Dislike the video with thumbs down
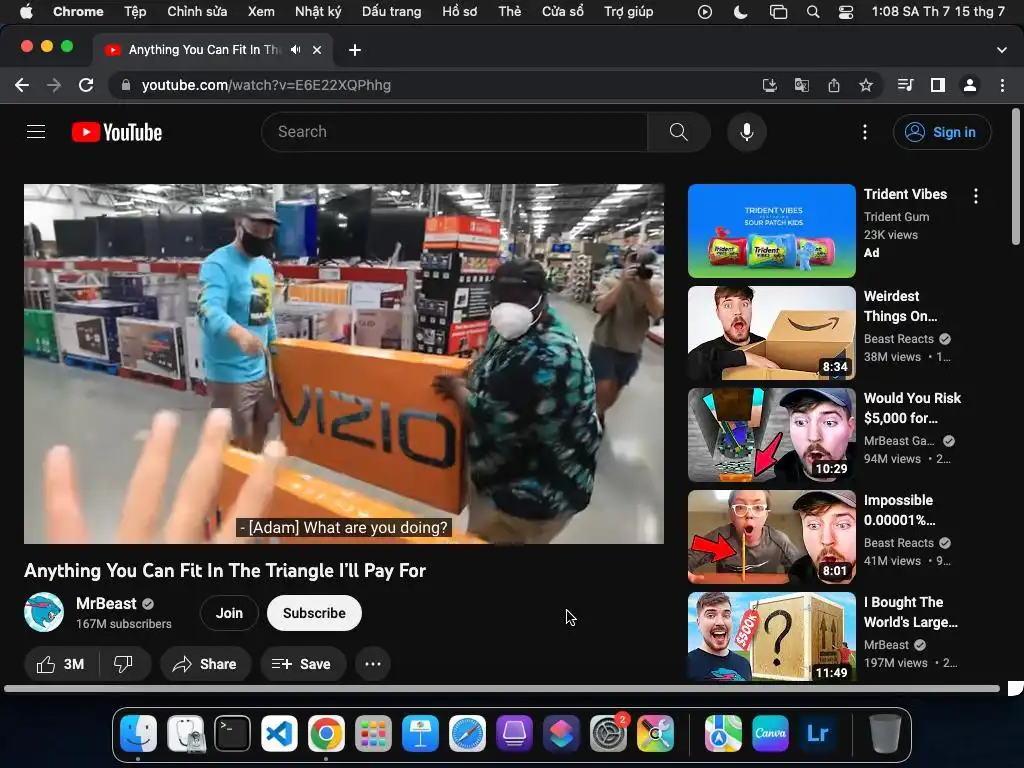This screenshot has height=768, width=1024. [123, 664]
